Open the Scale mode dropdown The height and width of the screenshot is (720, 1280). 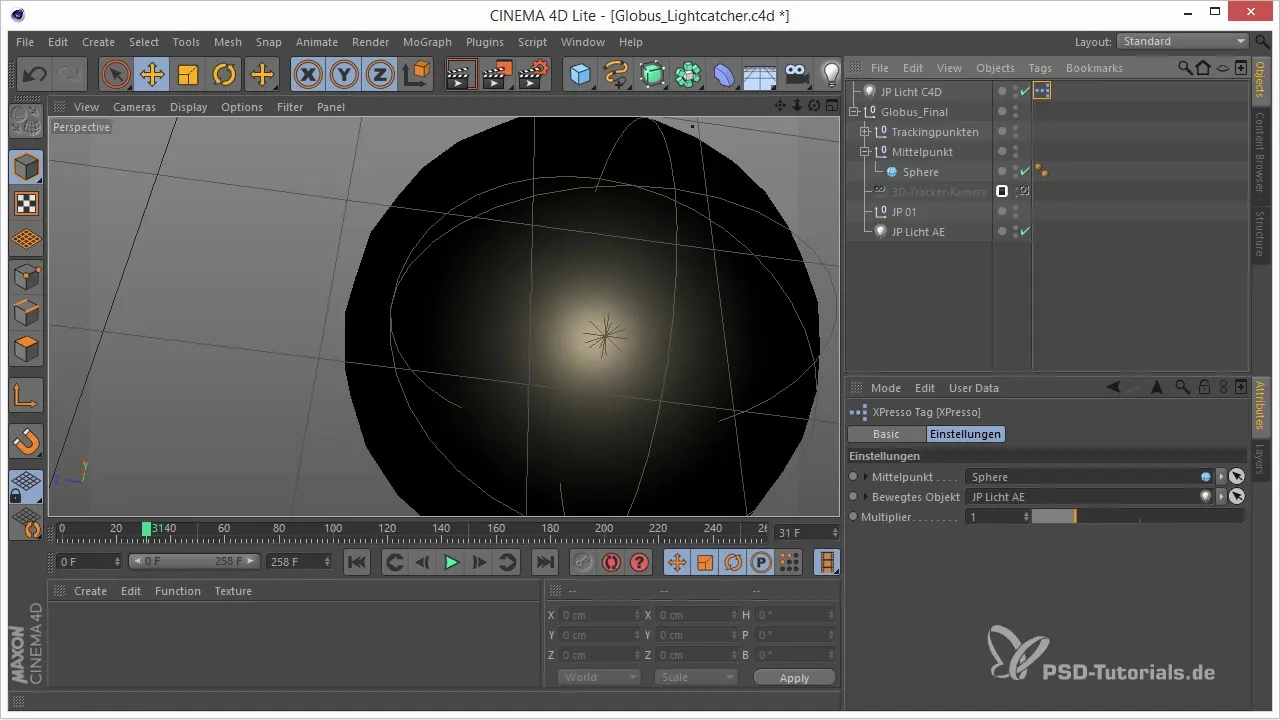(x=696, y=677)
